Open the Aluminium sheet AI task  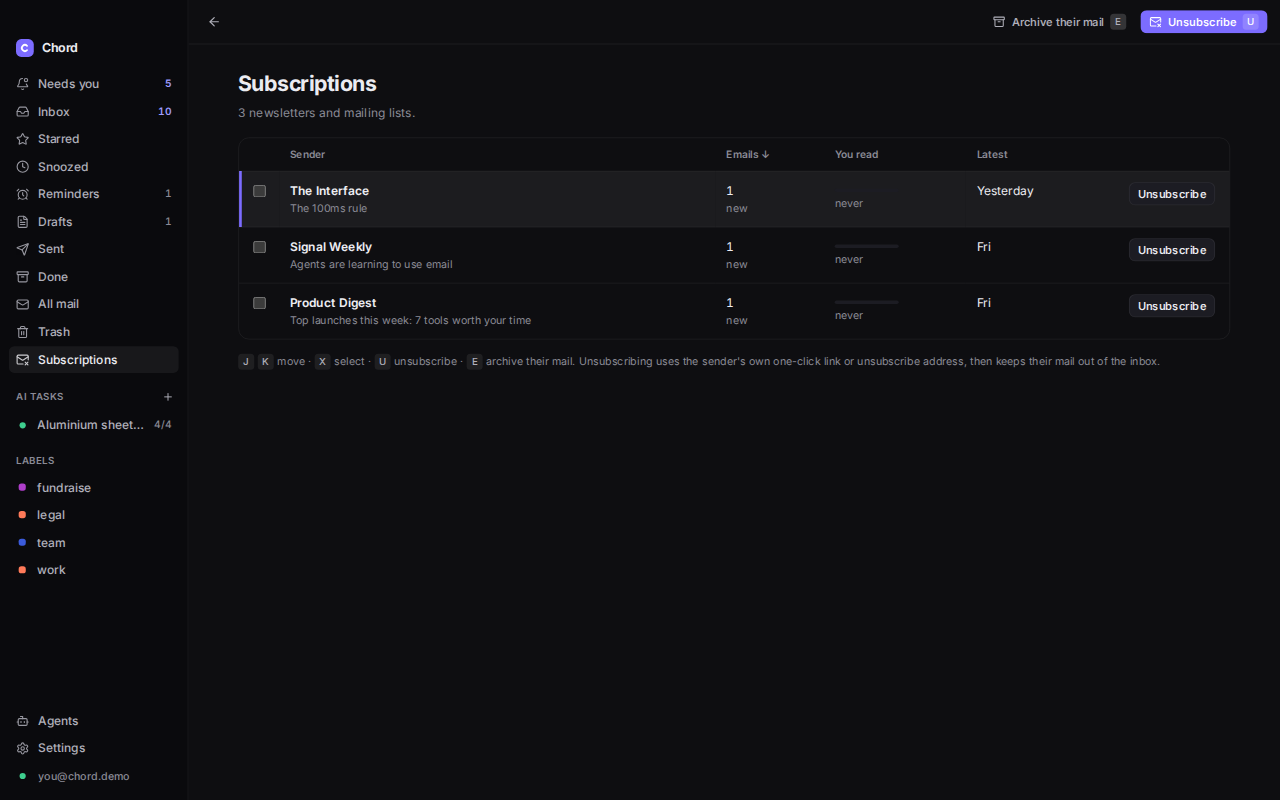[94, 425]
